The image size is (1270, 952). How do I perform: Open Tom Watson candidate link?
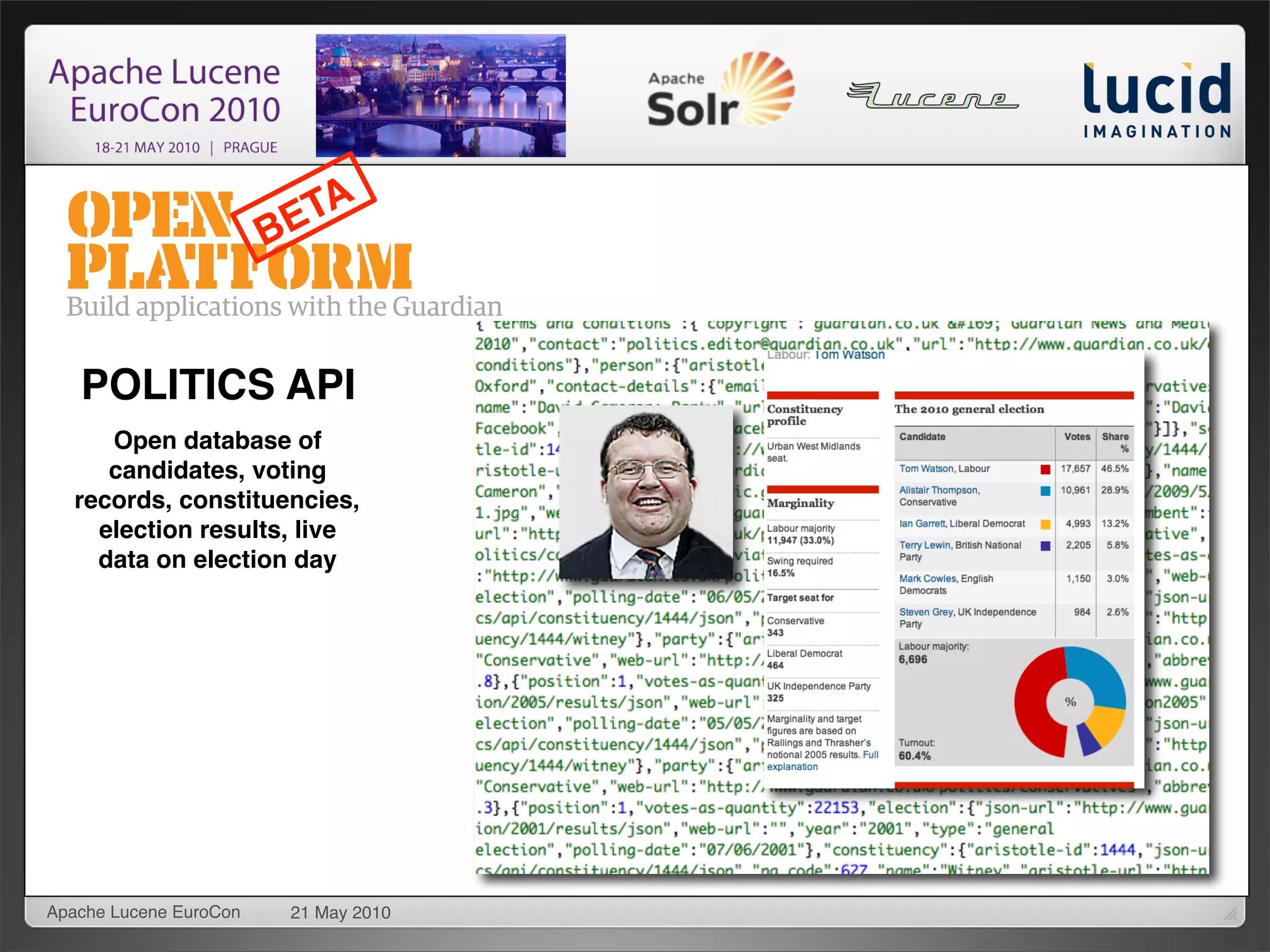coord(926,469)
